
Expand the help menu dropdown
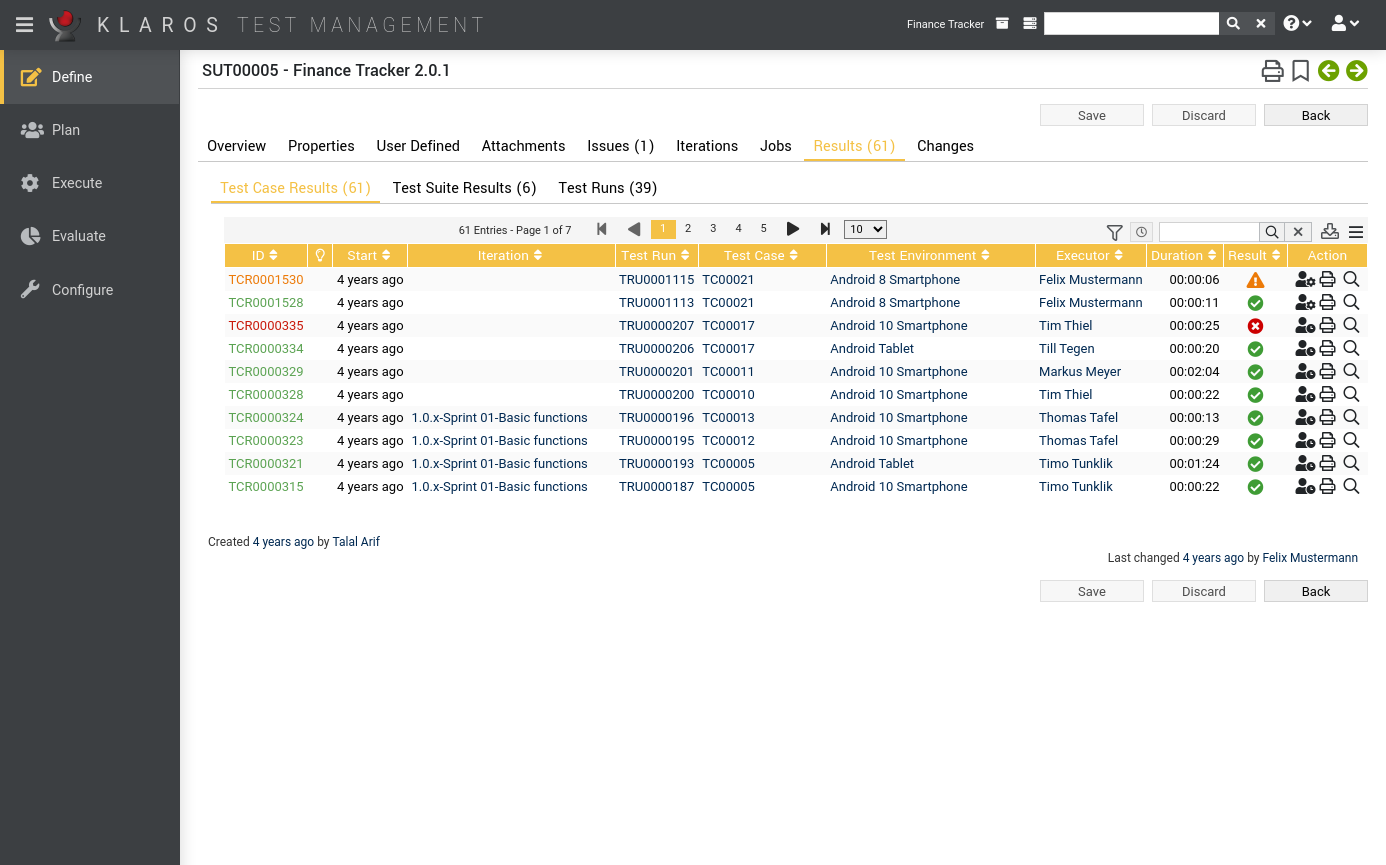pos(1297,24)
